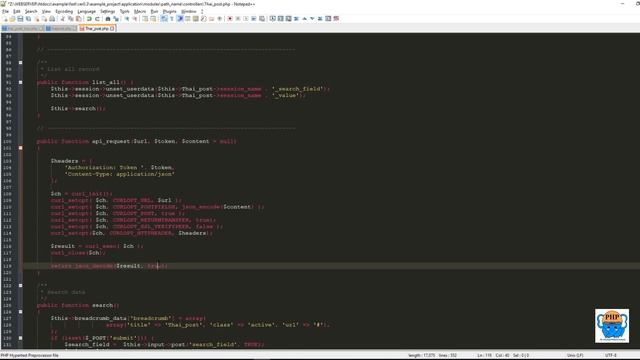Click line number 119 in the margin
This screenshot has height=360, width=640.
(7, 266)
